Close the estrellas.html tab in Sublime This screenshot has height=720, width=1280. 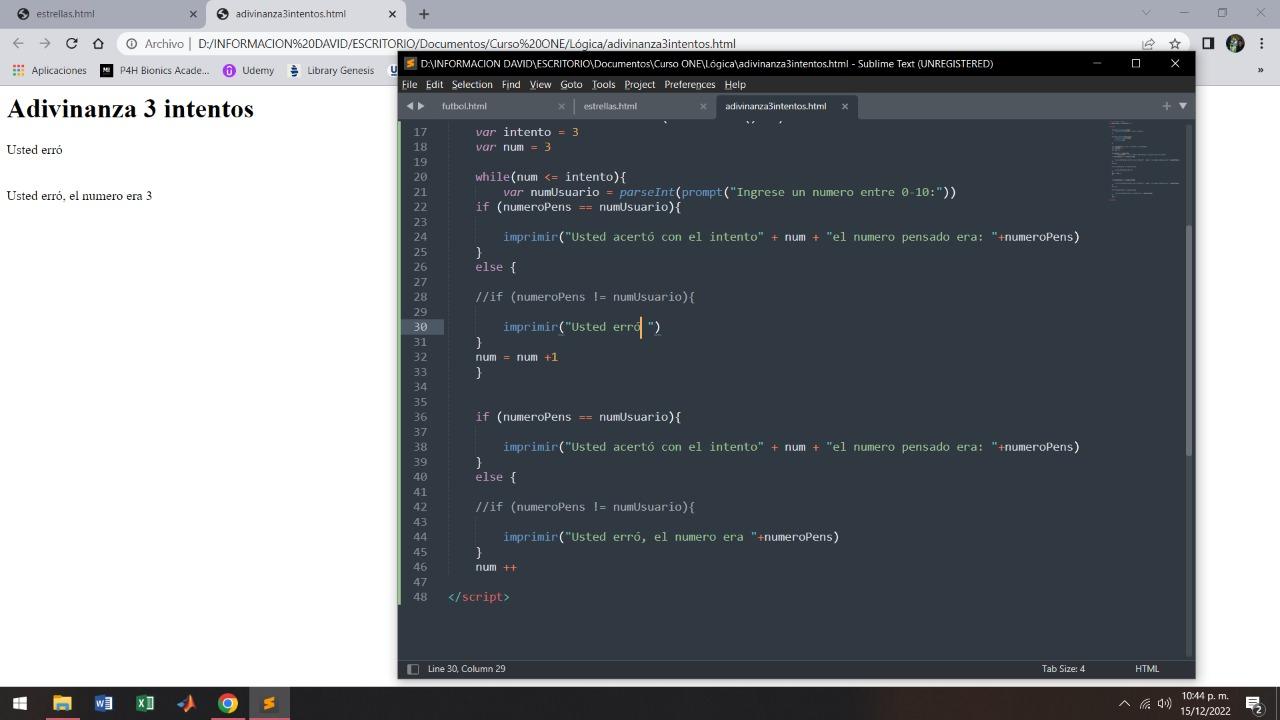(x=703, y=106)
